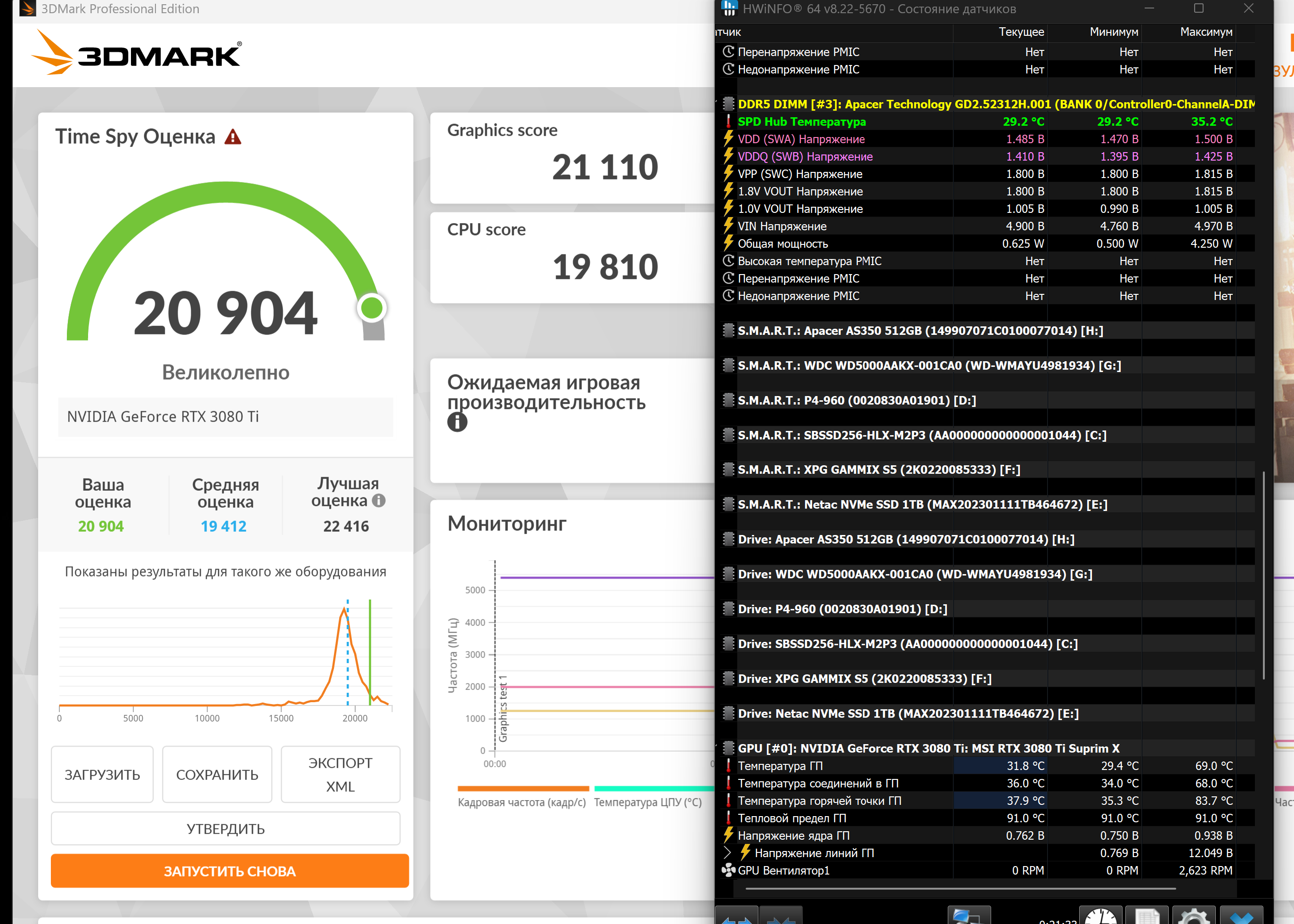Screen dimensions: 1294x924
Task: Toggle the Температура ЦПУ legend item
Action: tap(648, 802)
